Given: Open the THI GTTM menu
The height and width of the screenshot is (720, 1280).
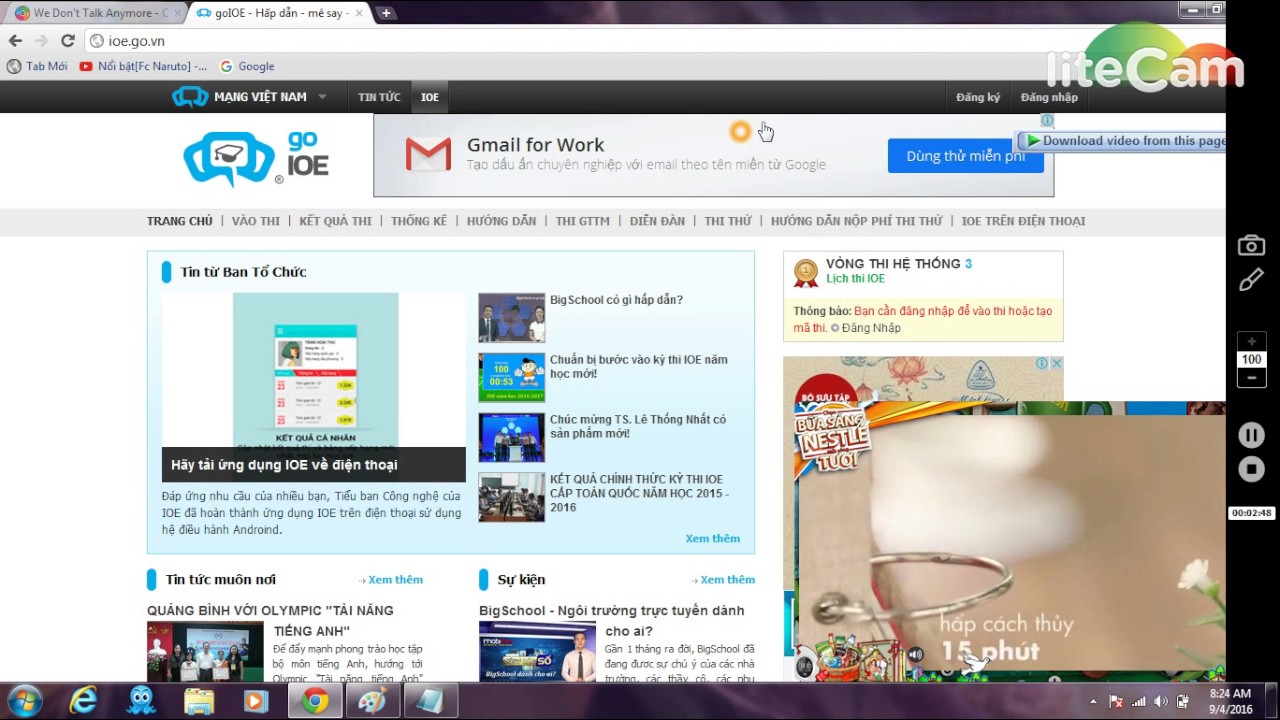Looking at the screenshot, I should [x=582, y=221].
